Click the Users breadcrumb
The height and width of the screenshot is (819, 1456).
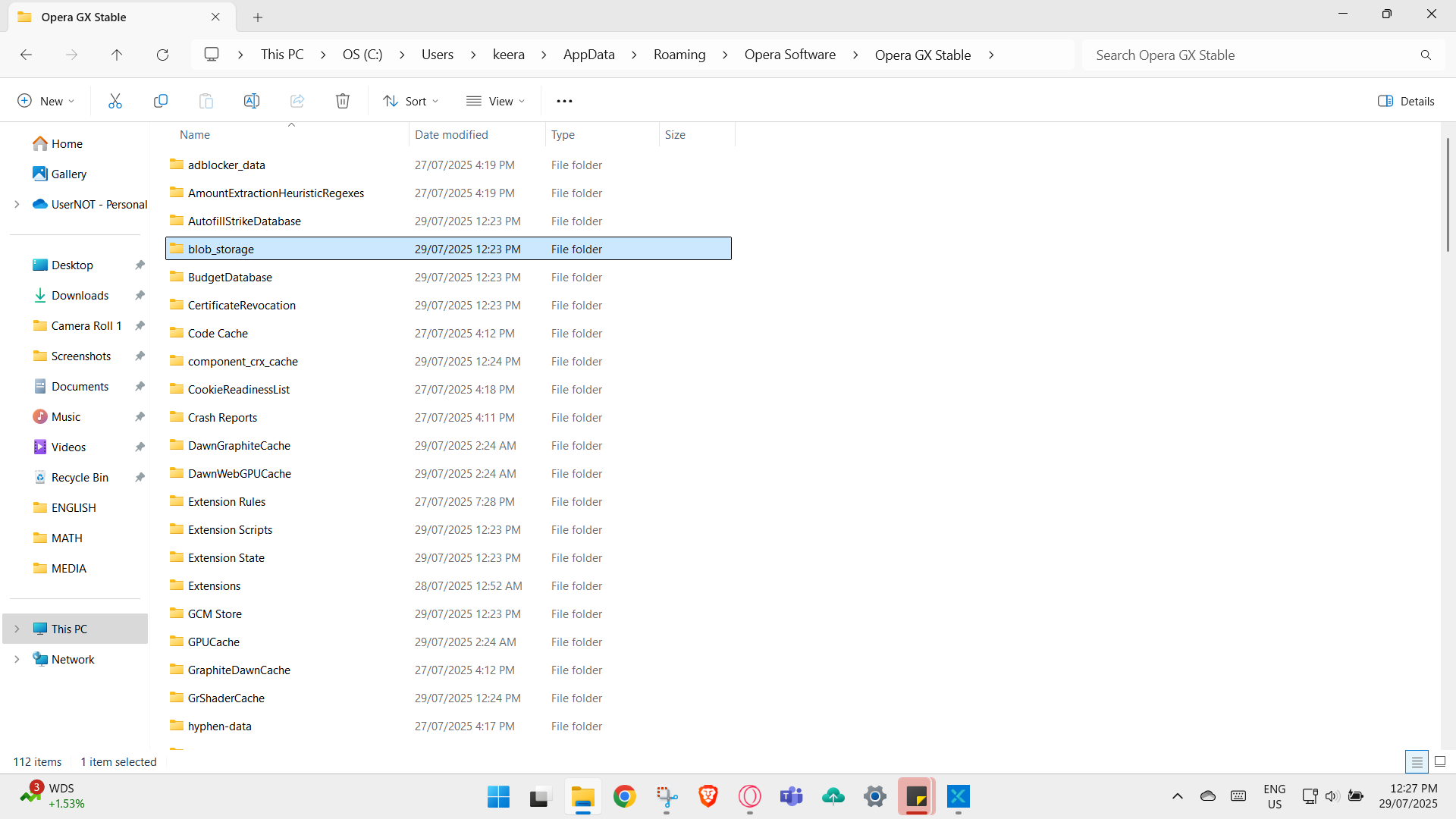coord(438,55)
